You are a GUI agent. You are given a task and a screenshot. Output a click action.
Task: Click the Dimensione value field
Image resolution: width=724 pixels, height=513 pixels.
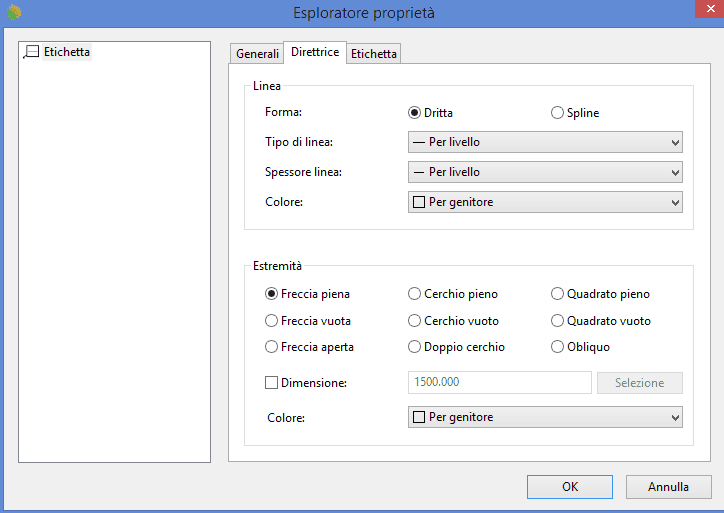point(499,383)
